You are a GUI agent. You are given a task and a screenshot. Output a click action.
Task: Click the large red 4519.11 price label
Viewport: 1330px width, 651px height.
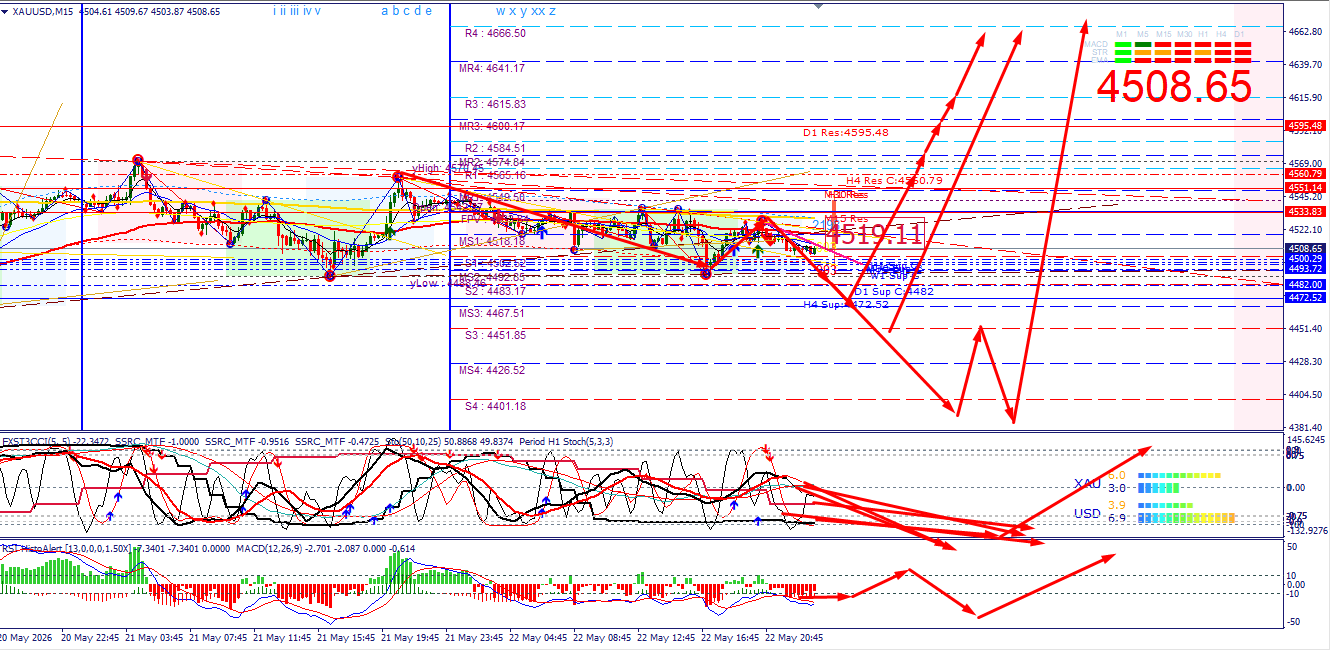(x=874, y=235)
